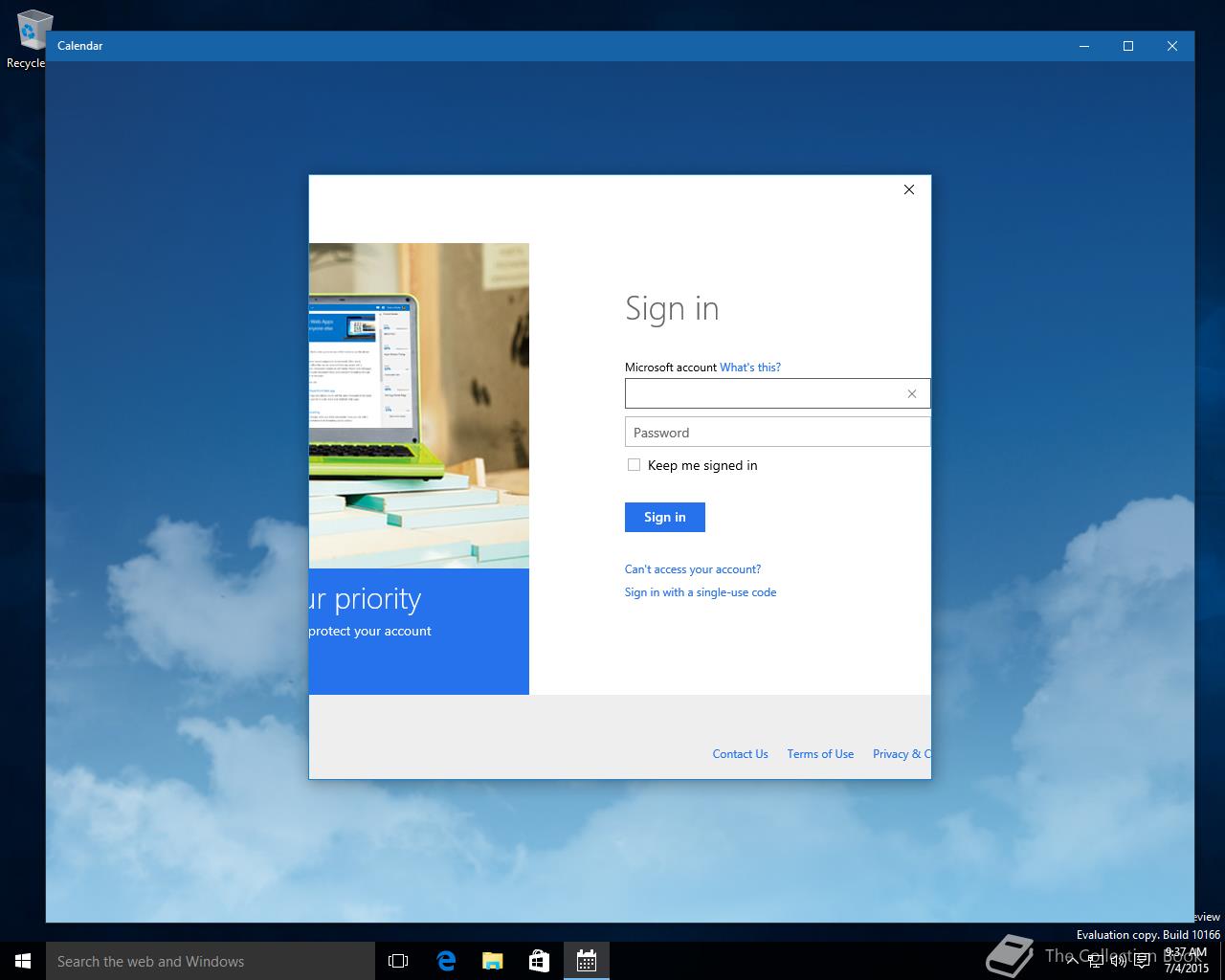Minimize the Calendar window
The height and width of the screenshot is (980, 1225).
point(1084,46)
